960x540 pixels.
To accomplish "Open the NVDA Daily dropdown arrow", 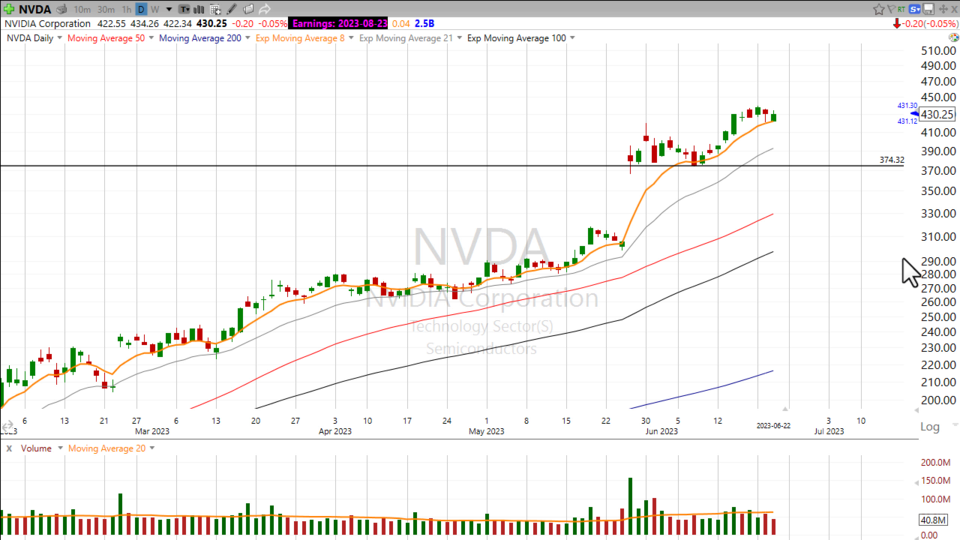I will coord(60,38).
